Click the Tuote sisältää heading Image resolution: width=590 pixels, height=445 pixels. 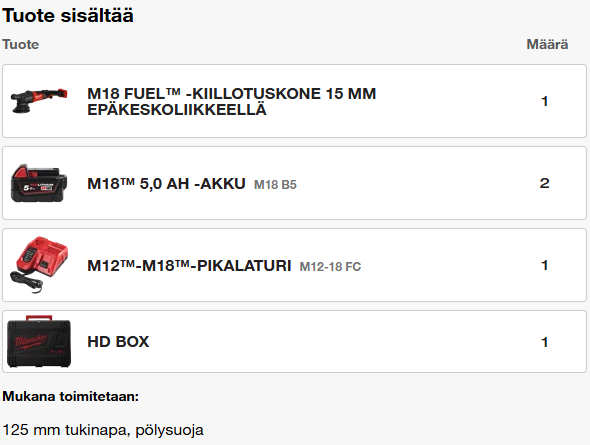coord(68,16)
